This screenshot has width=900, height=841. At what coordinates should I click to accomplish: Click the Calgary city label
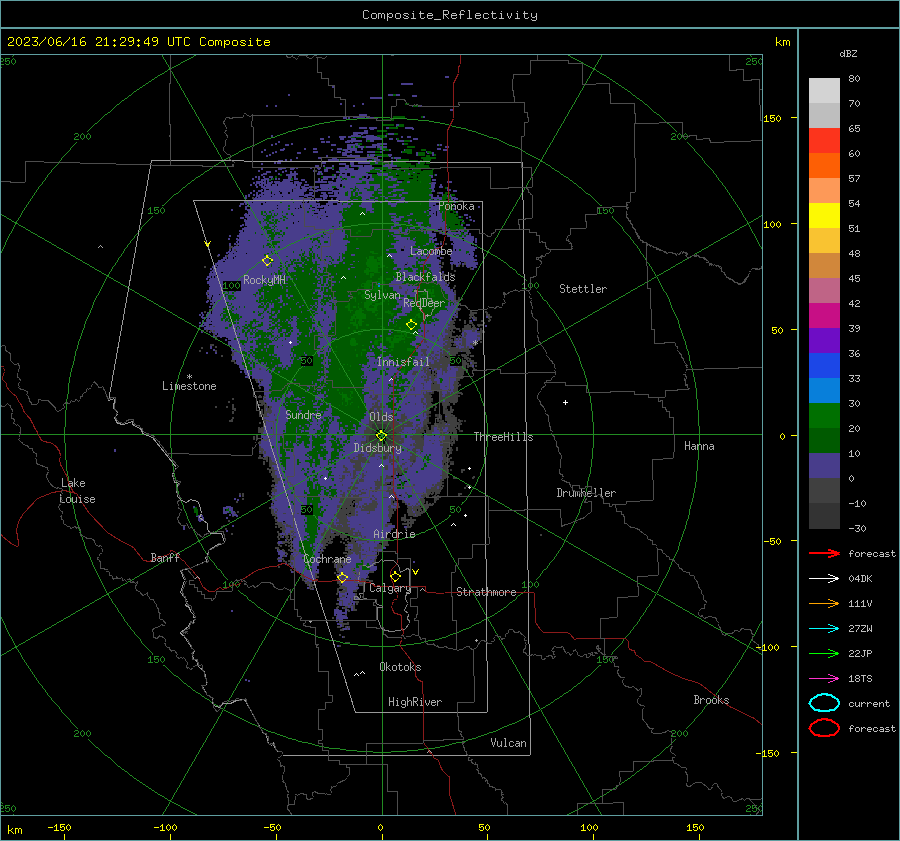tap(390, 588)
